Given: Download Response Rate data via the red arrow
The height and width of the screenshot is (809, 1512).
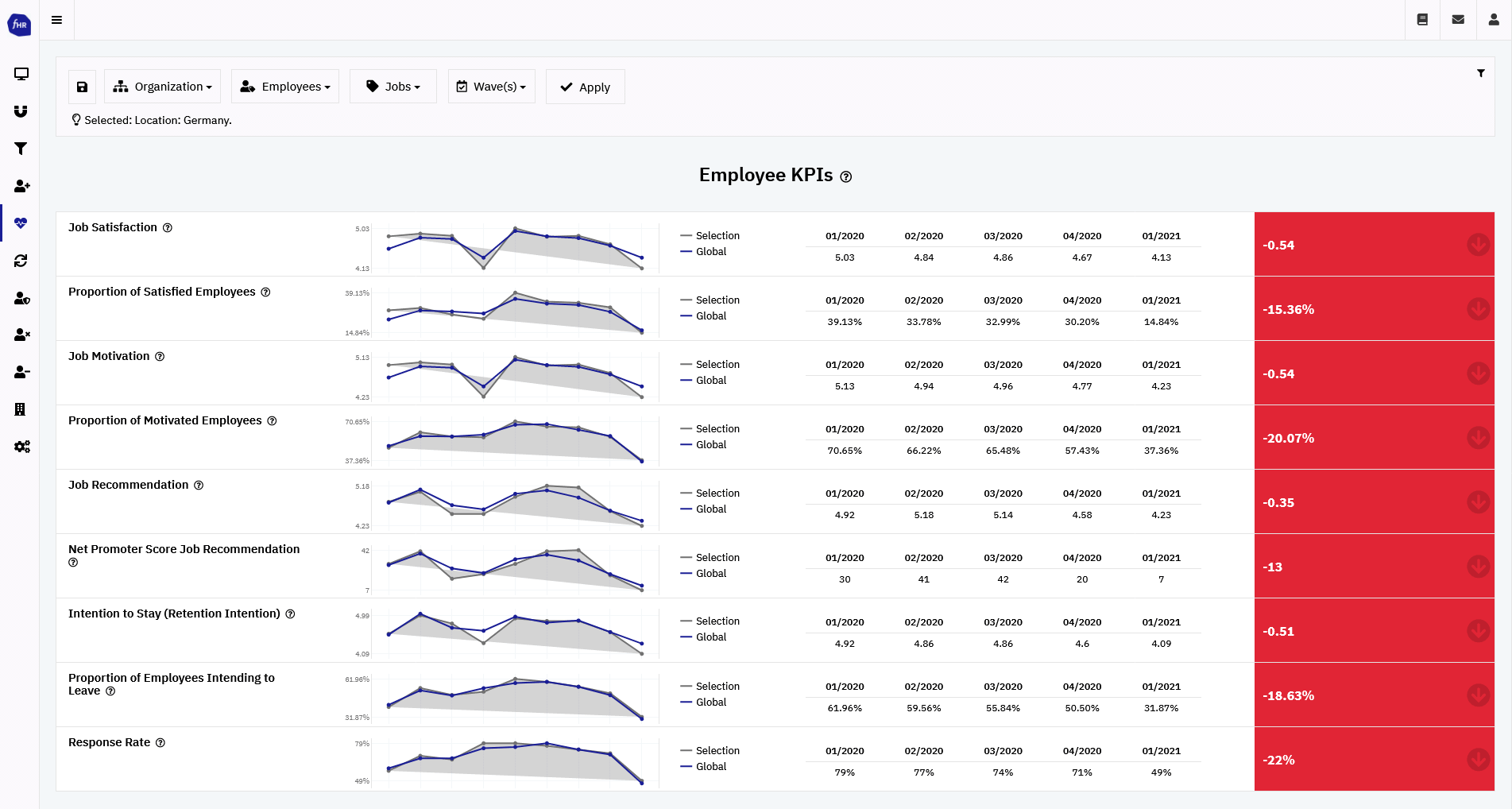Looking at the screenshot, I should tap(1478, 760).
